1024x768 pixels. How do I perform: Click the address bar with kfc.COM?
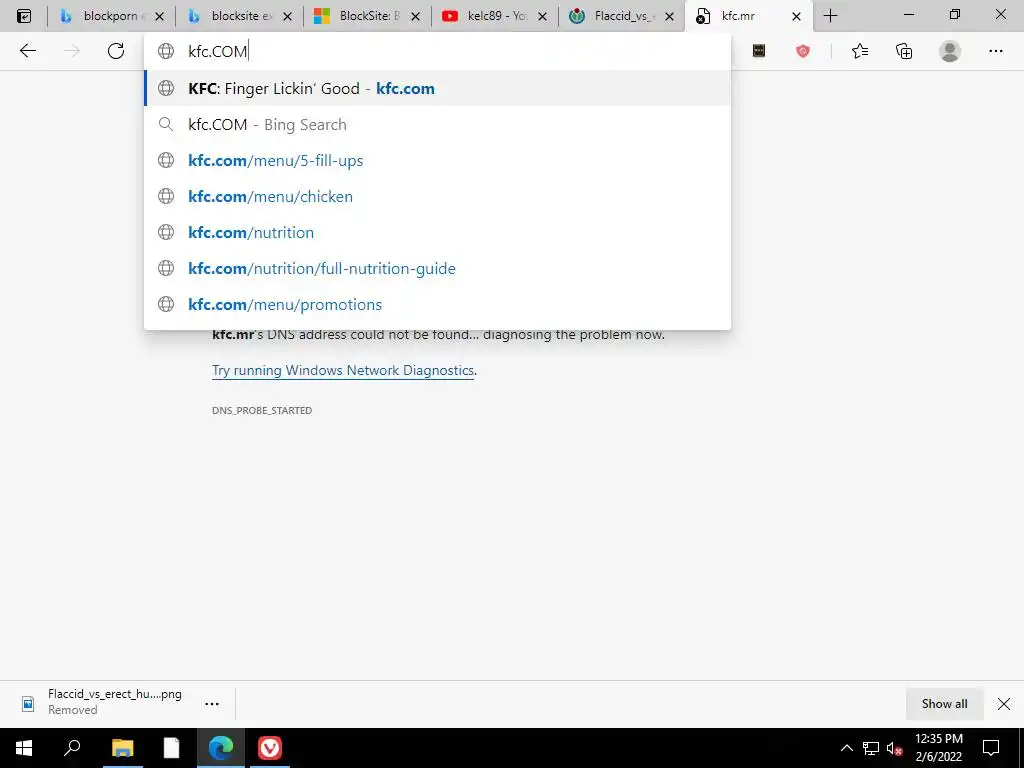tap(438, 51)
